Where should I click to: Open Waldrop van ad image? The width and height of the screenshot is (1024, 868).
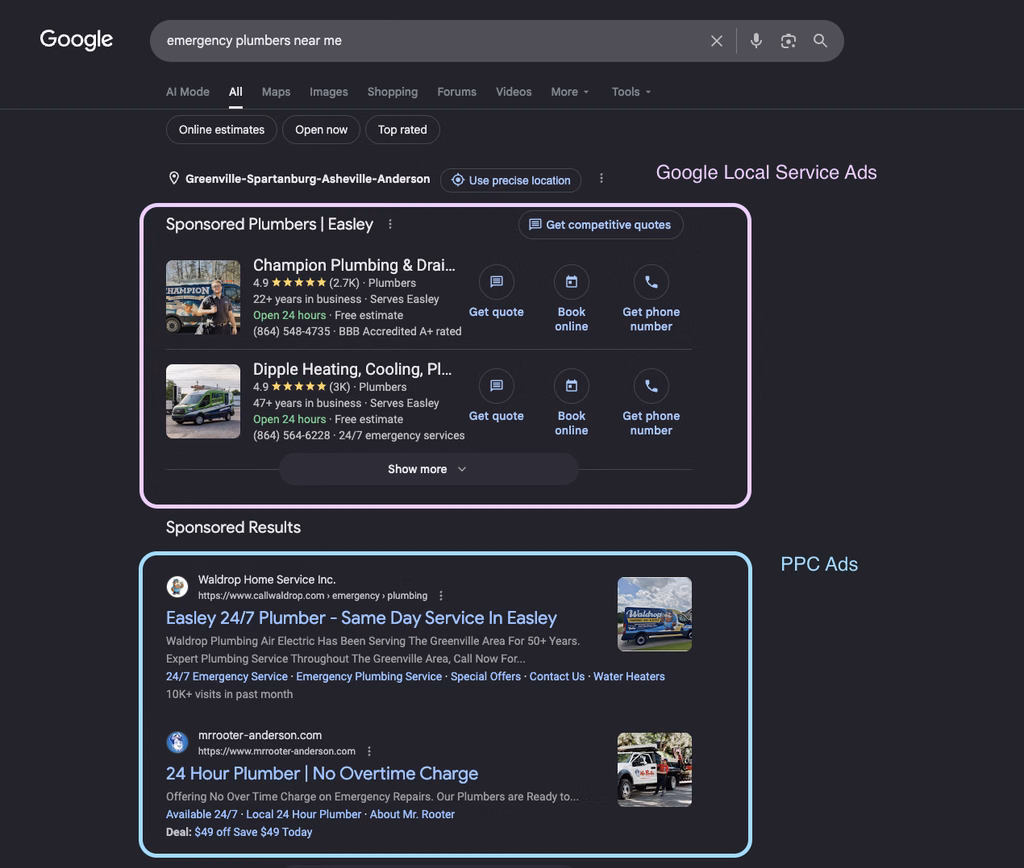tap(654, 614)
